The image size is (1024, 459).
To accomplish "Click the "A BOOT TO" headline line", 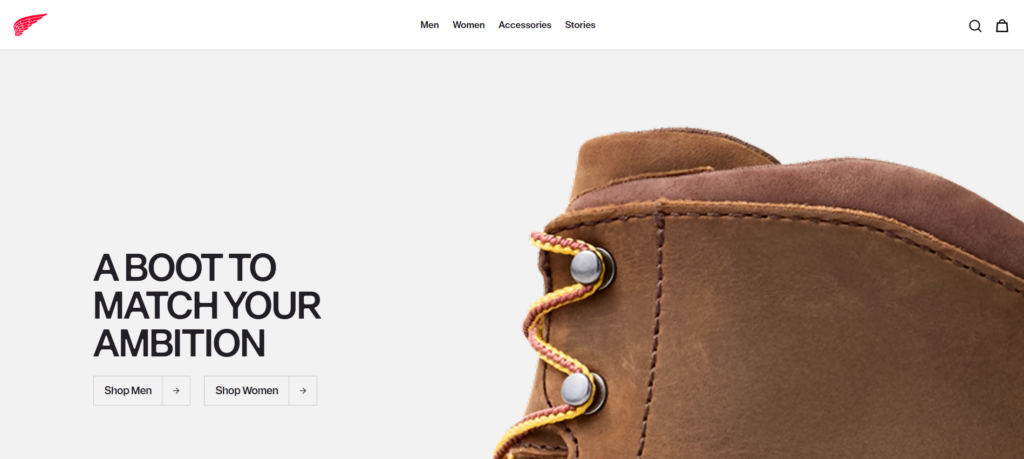I will (185, 267).
